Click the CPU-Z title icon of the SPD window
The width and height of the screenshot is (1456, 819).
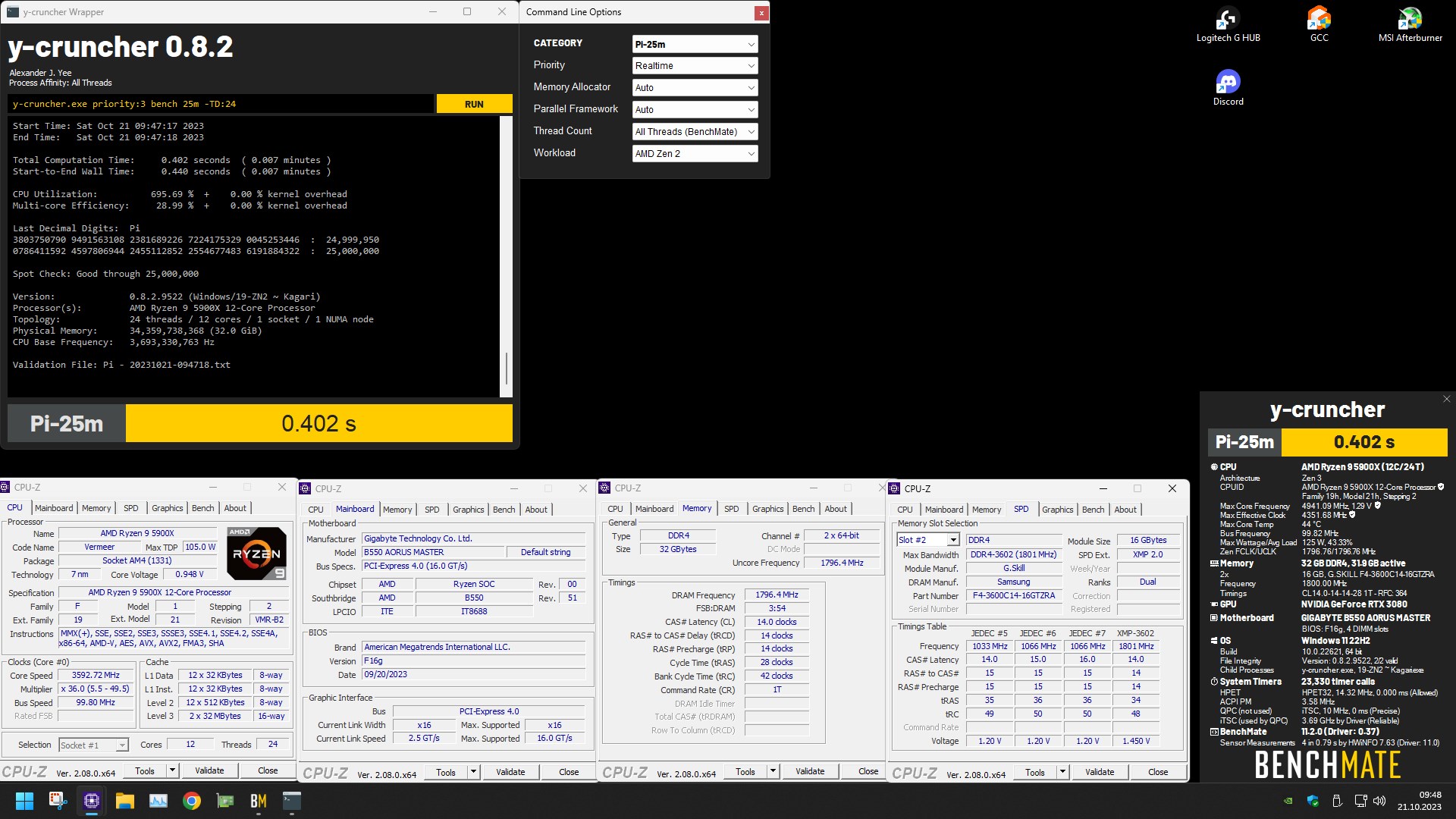[x=895, y=488]
